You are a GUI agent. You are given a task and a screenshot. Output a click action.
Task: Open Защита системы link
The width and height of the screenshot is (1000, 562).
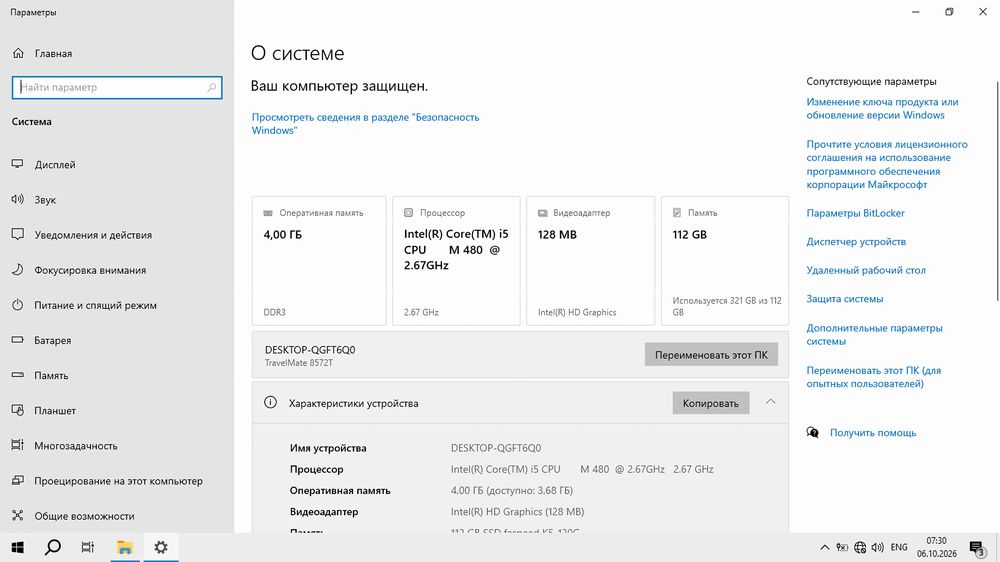coord(844,299)
